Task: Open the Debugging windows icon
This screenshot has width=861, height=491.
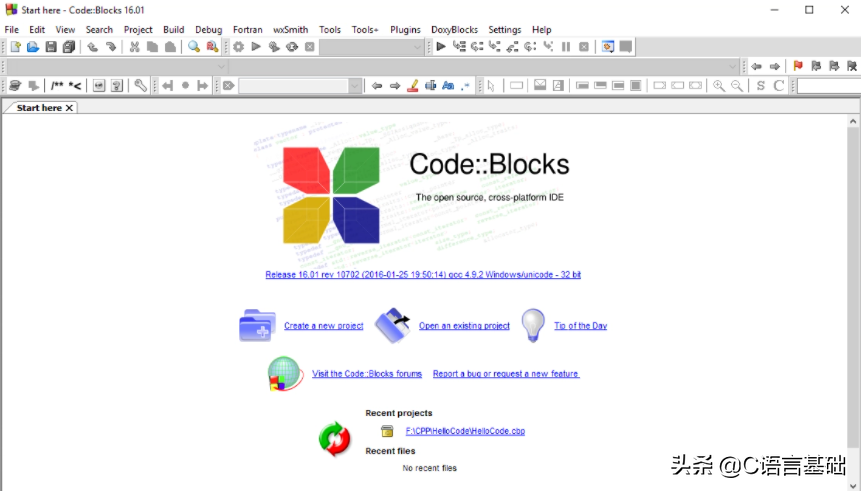Action: [608, 47]
